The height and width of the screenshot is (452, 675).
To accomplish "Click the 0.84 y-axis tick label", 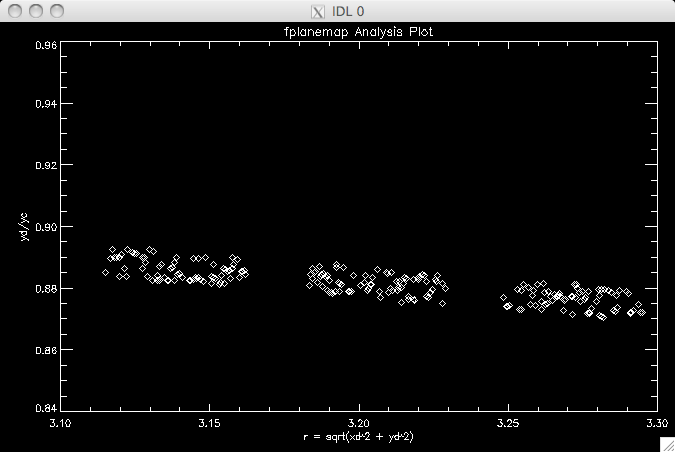I will [x=43, y=409].
